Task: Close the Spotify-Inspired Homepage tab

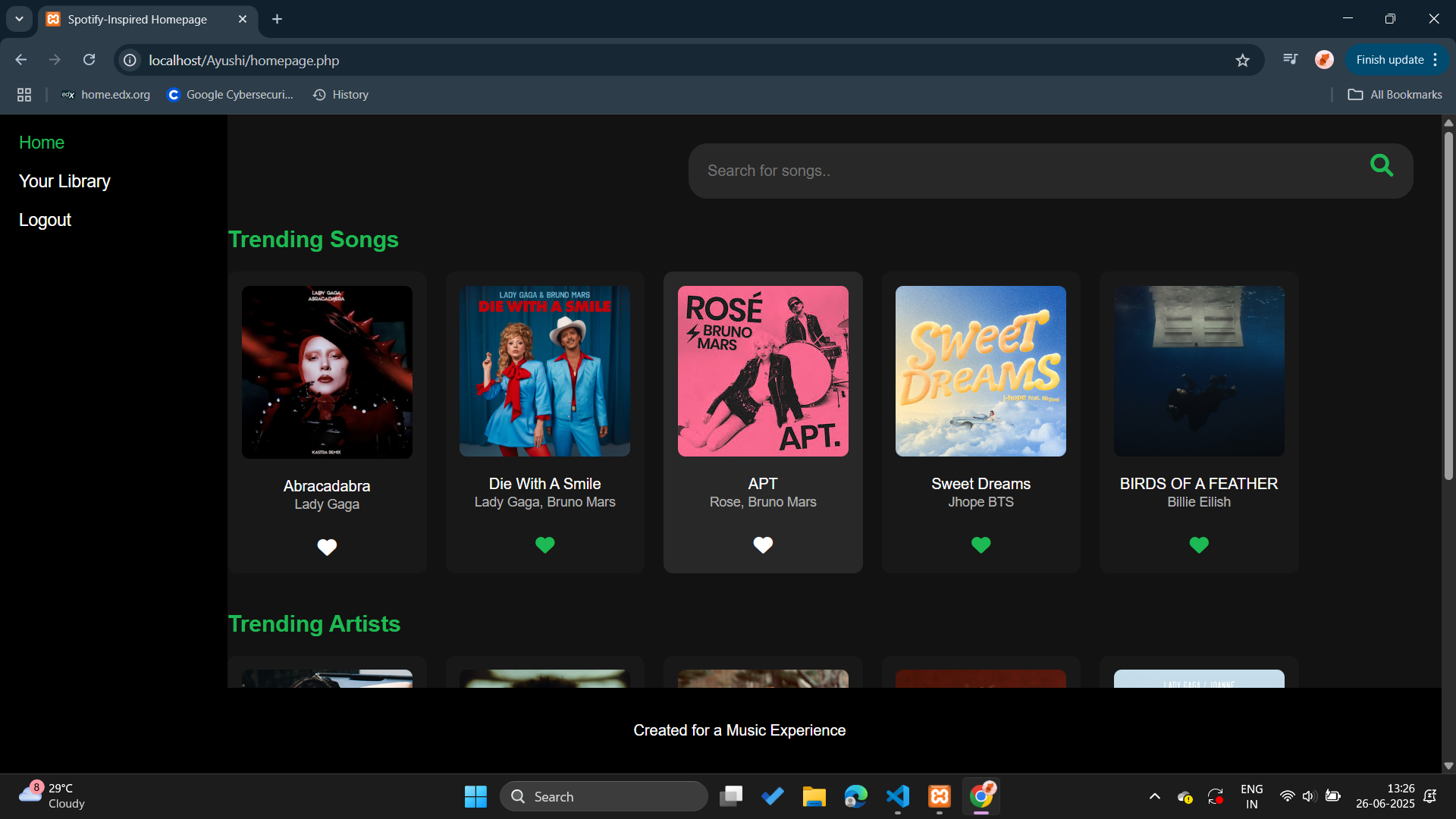Action: click(243, 19)
